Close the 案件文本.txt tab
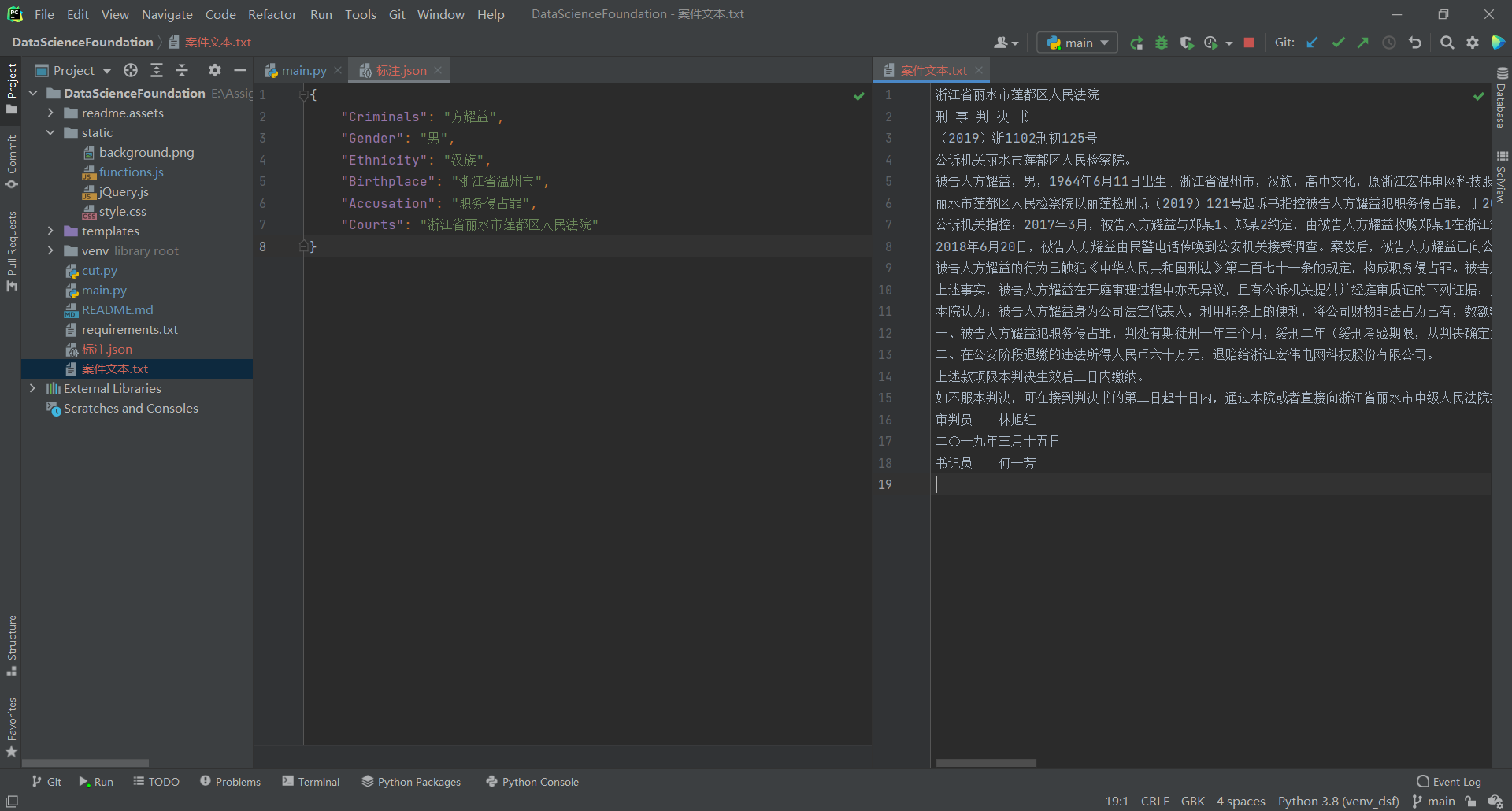This screenshot has height=811, width=1512. pyautogui.click(x=979, y=70)
